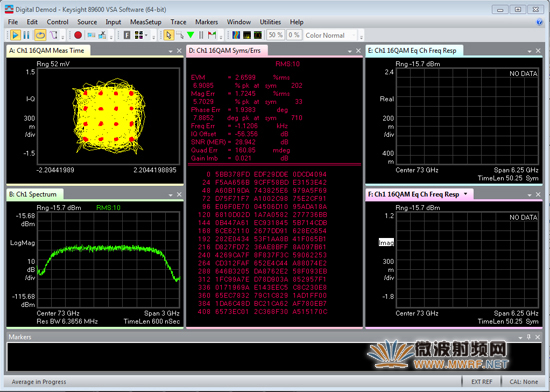Close trace B Spectrum window
The height and width of the screenshot is (392, 550).
[x=179, y=195]
